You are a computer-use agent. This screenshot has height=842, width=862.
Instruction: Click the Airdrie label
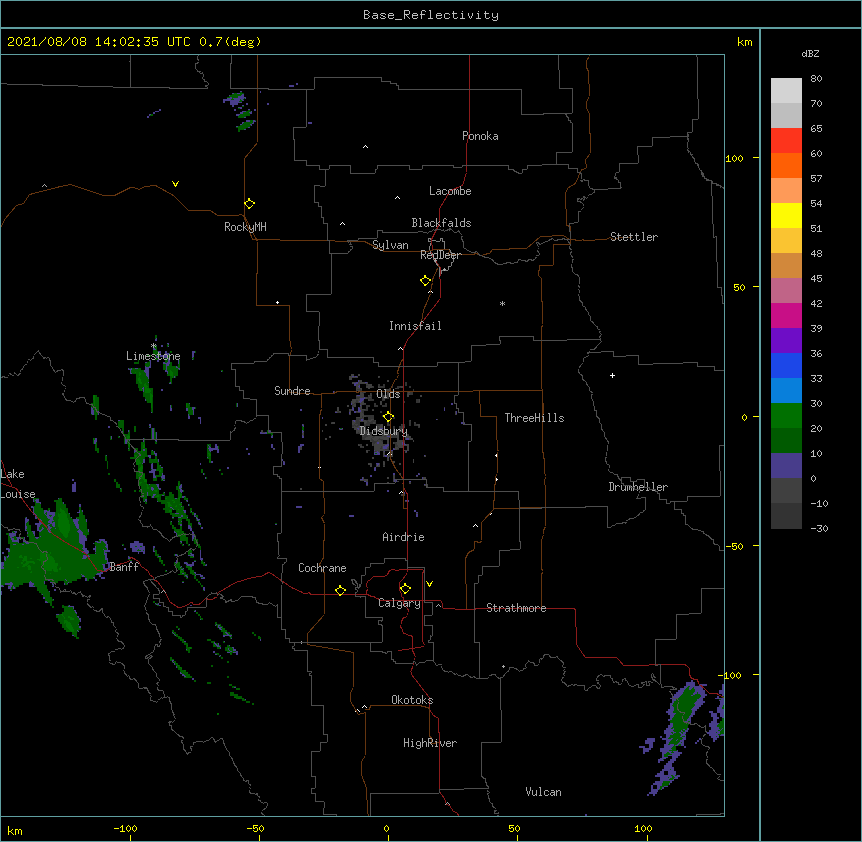coord(403,537)
